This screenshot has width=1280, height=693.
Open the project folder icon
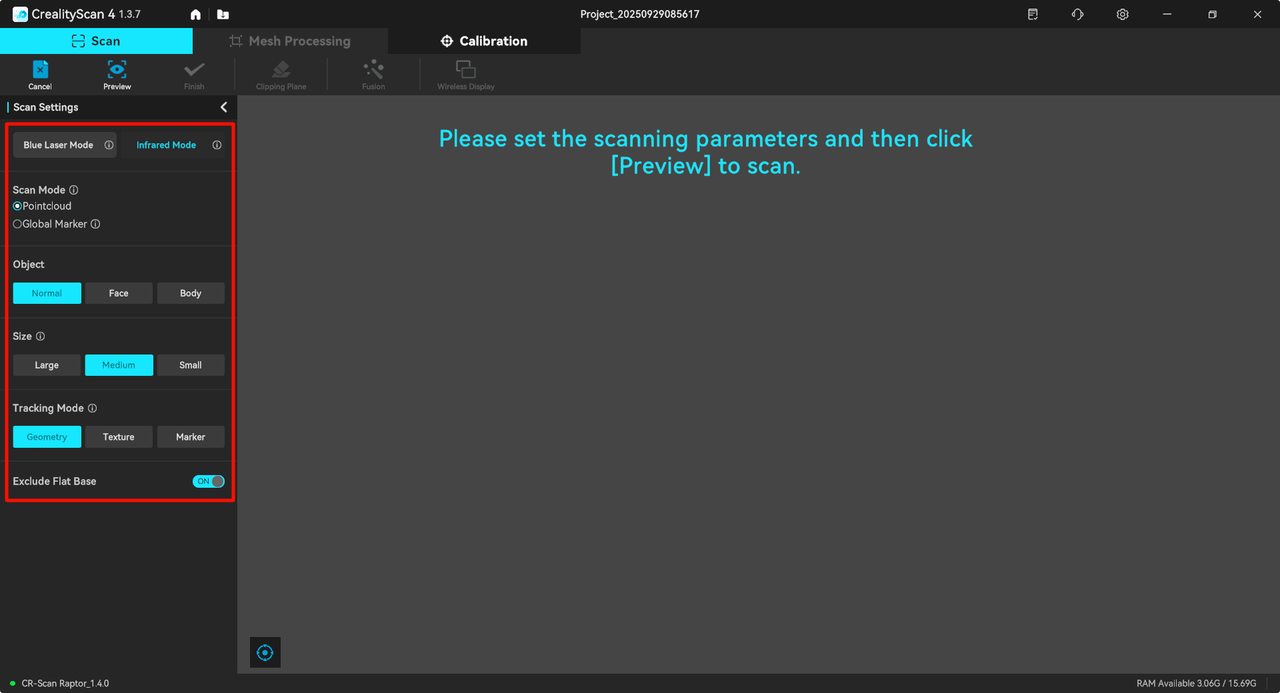click(x=222, y=14)
